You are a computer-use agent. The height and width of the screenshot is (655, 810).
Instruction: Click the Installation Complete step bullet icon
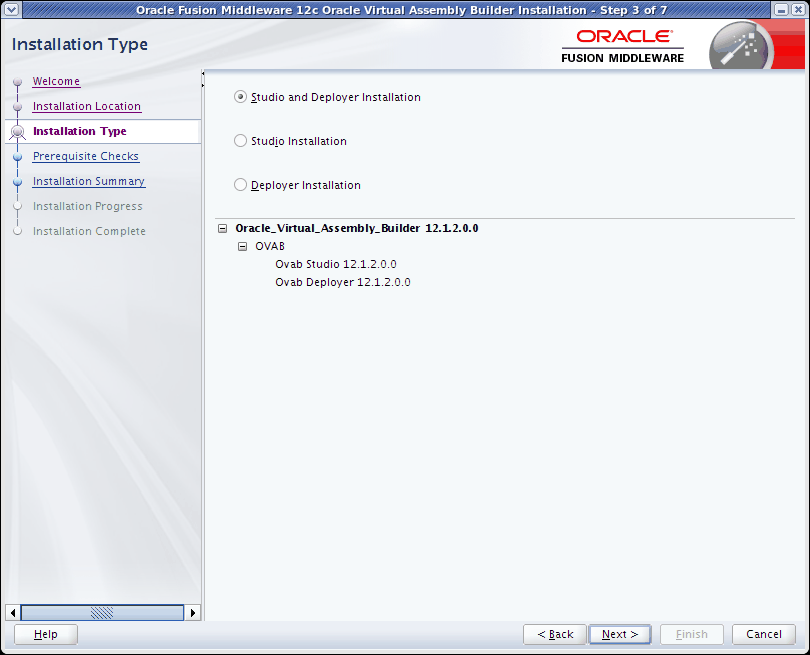tap(18, 231)
